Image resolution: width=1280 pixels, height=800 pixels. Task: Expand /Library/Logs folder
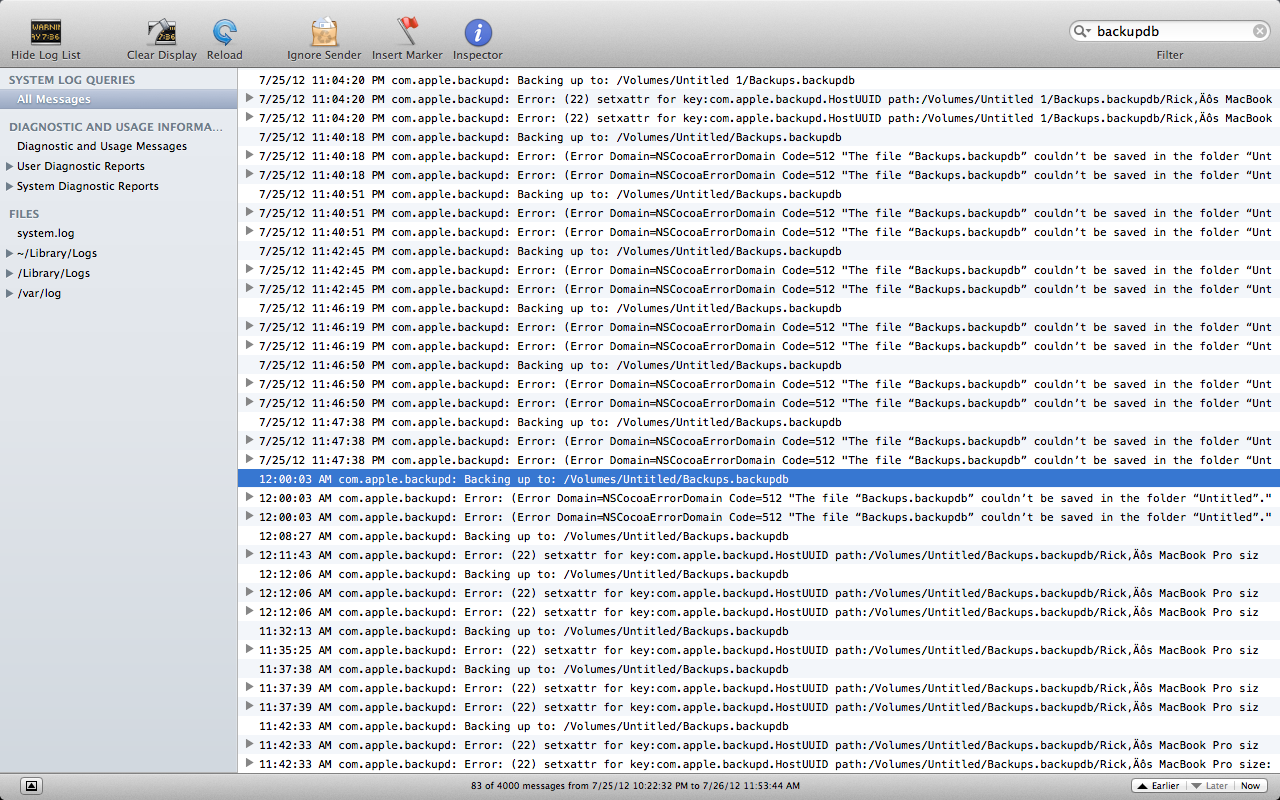point(10,273)
